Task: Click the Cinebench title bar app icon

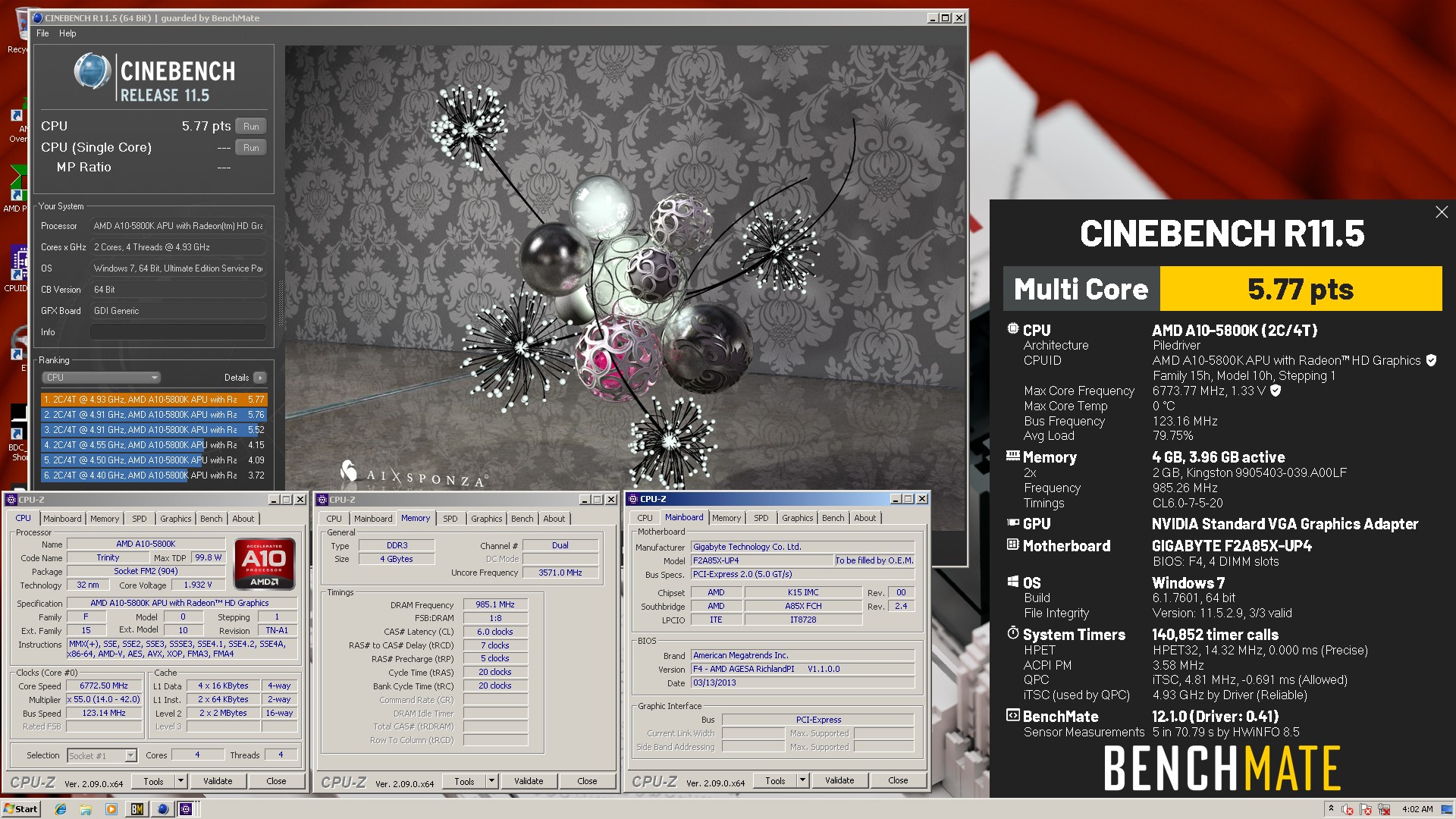Action: click(x=38, y=17)
